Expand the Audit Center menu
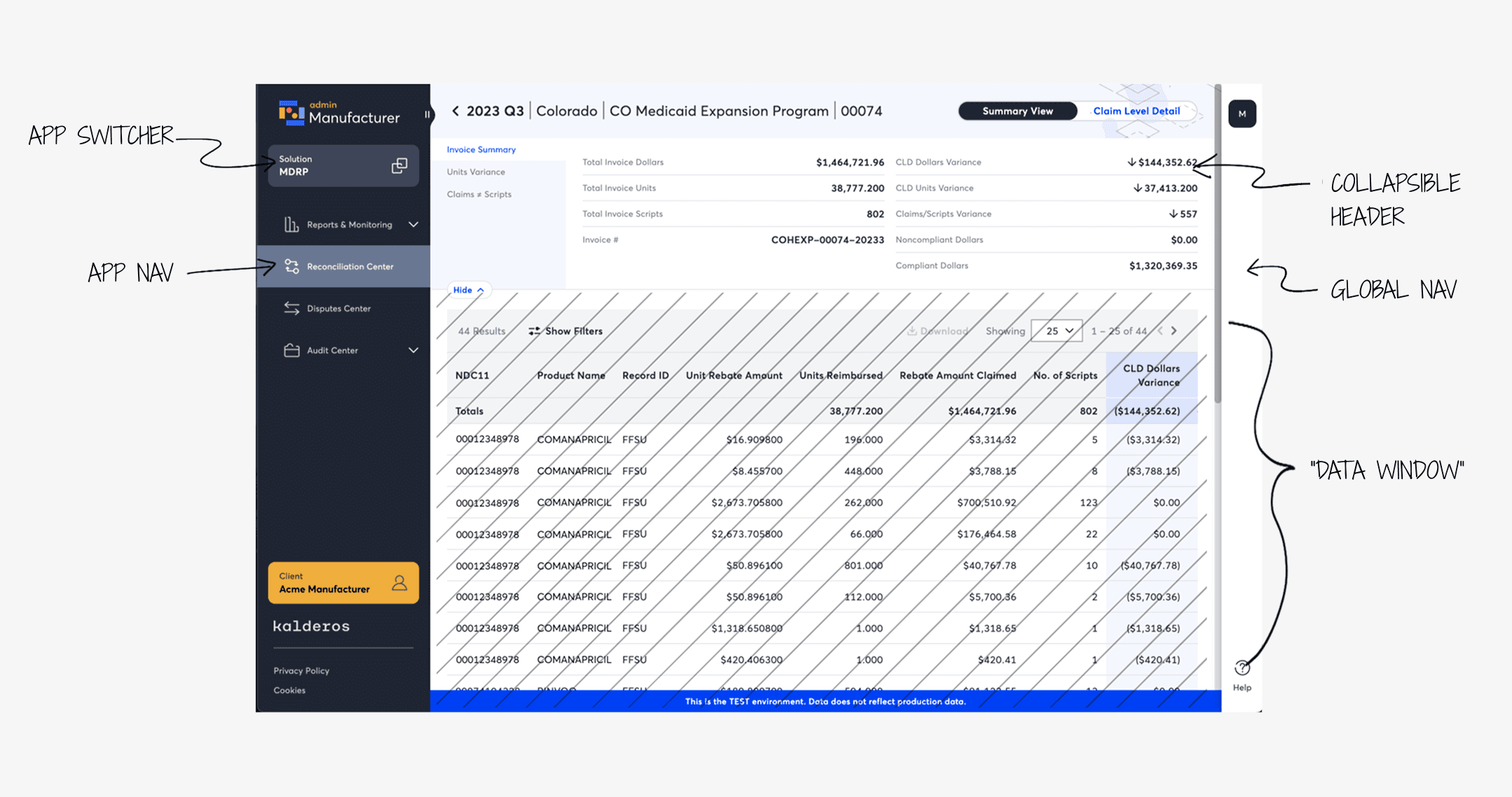 413,350
